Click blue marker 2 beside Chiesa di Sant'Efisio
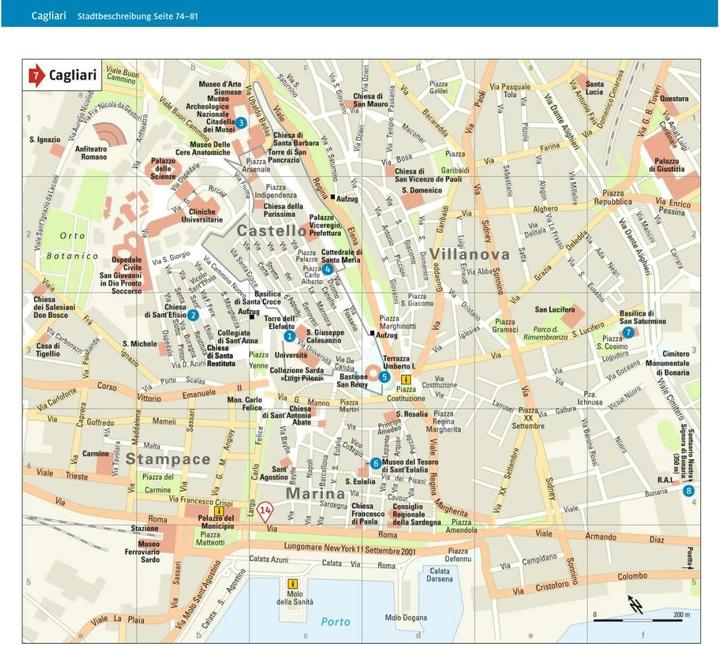The image size is (720, 645). pyautogui.click(x=193, y=315)
